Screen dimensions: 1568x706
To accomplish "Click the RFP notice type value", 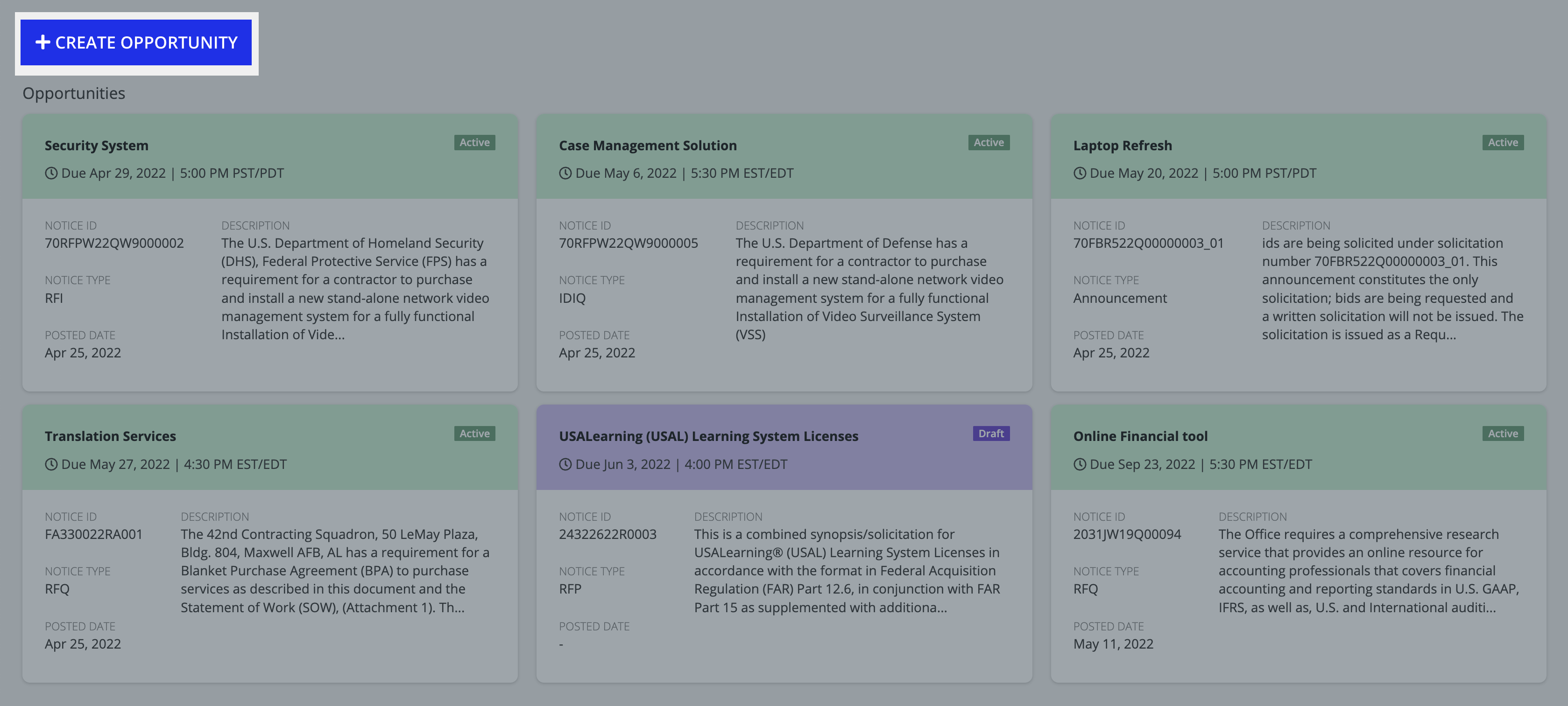I will [570, 589].
